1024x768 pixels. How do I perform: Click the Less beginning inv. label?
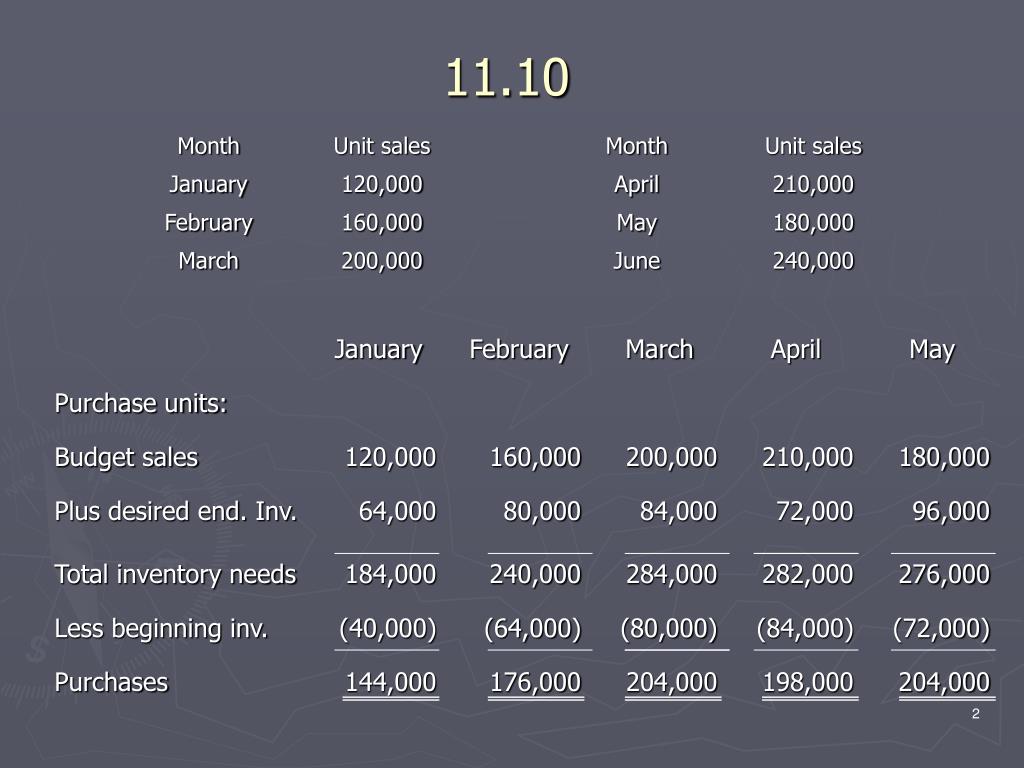[161, 628]
